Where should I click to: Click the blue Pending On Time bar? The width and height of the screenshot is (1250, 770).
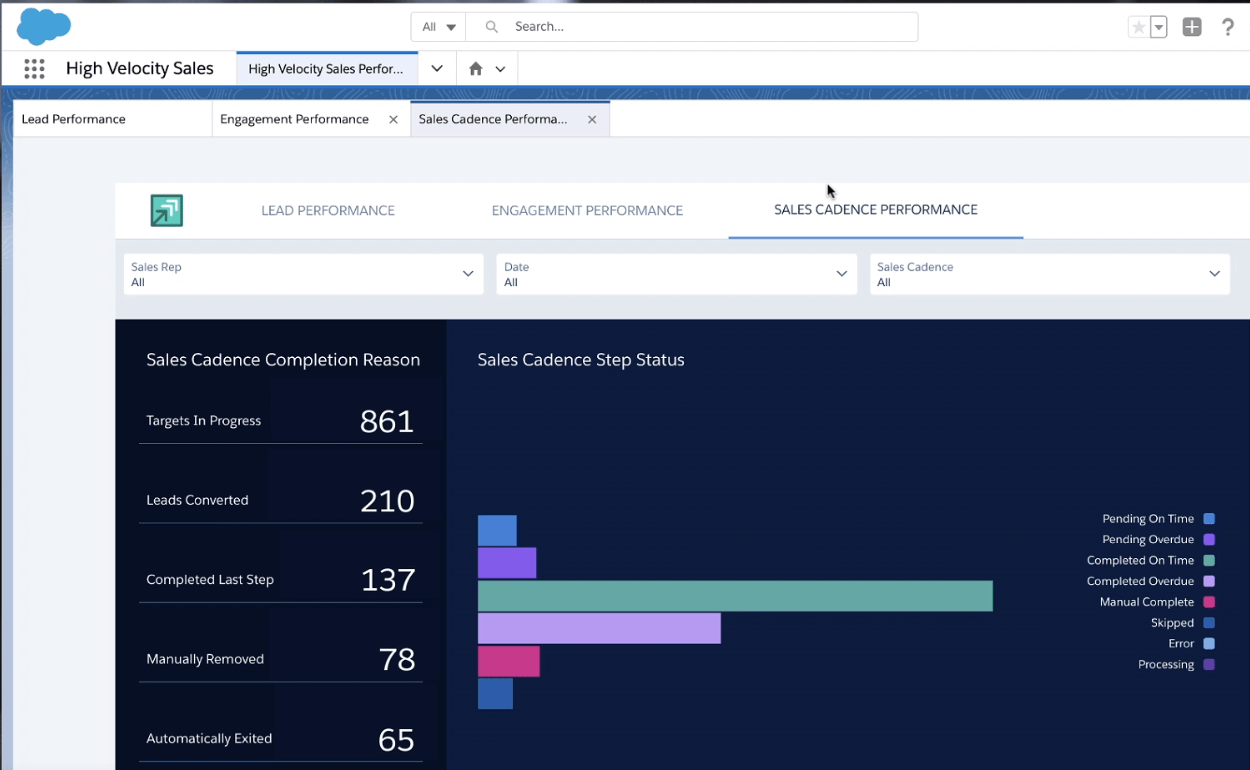pyautogui.click(x=497, y=530)
